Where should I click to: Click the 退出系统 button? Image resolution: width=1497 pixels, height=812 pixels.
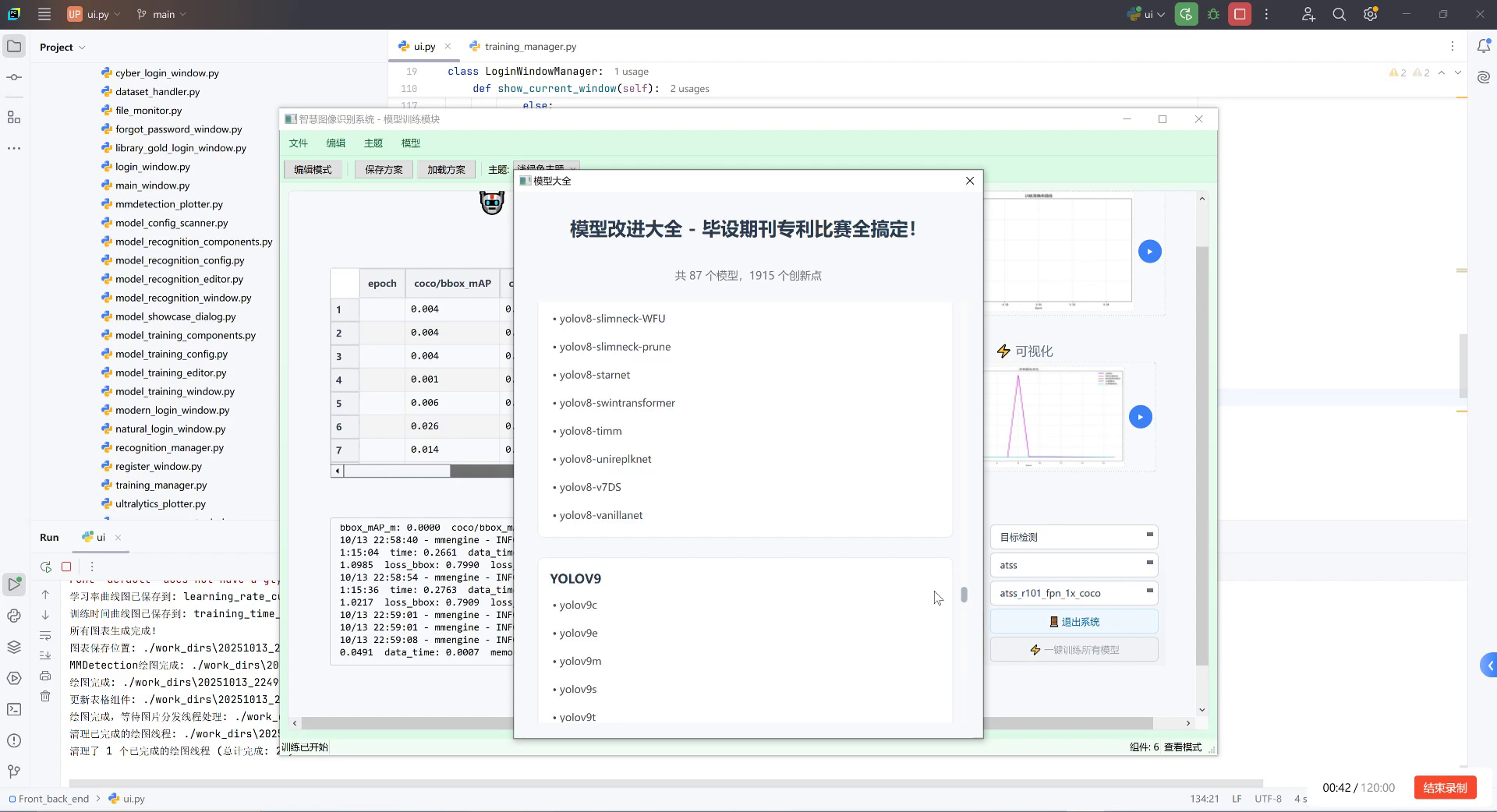(x=1074, y=621)
